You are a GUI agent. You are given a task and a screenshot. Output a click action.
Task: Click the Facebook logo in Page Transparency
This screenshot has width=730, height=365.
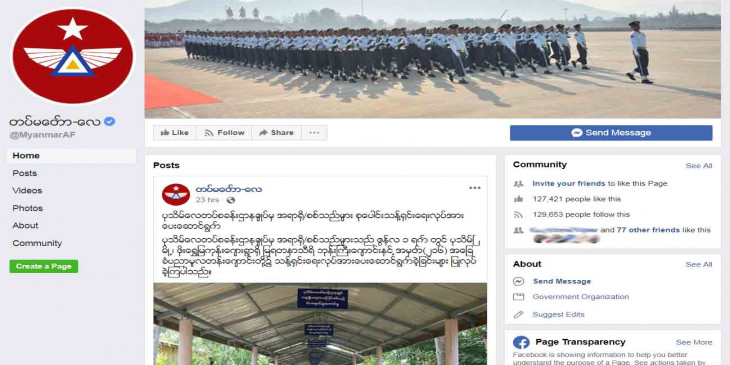(521, 343)
